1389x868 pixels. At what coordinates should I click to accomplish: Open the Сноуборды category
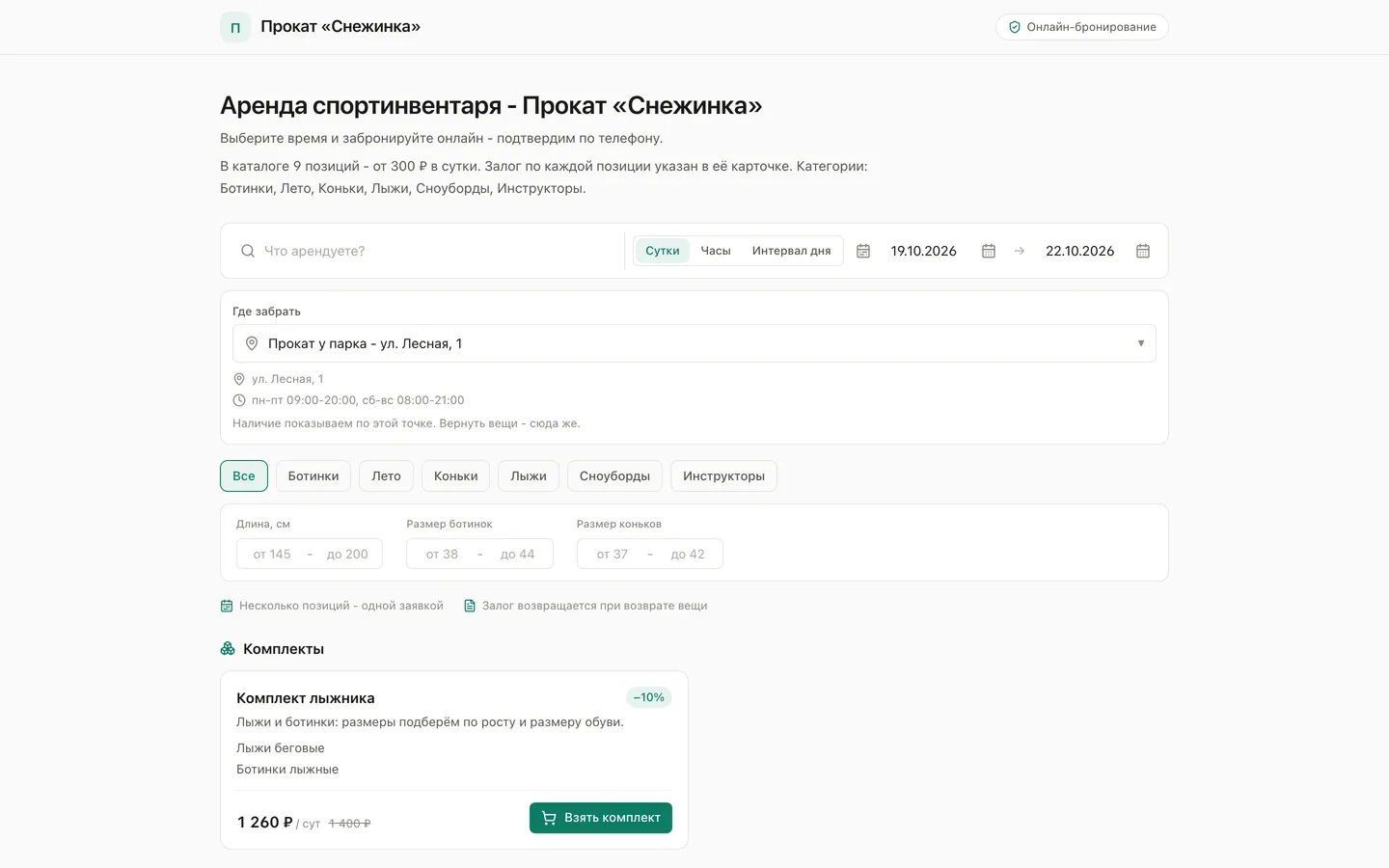pos(614,476)
